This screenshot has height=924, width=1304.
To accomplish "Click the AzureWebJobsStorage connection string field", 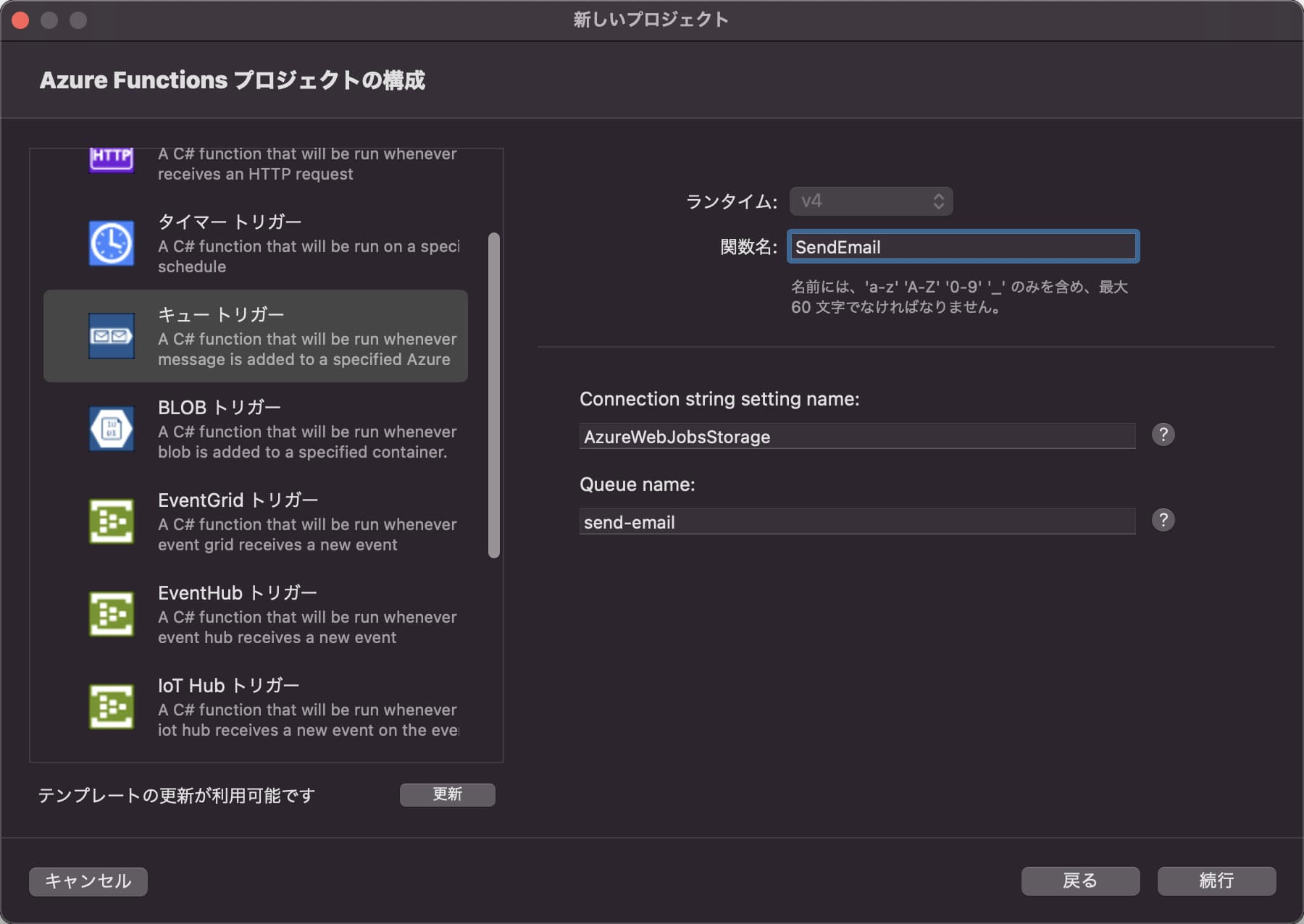I will (x=857, y=436).
